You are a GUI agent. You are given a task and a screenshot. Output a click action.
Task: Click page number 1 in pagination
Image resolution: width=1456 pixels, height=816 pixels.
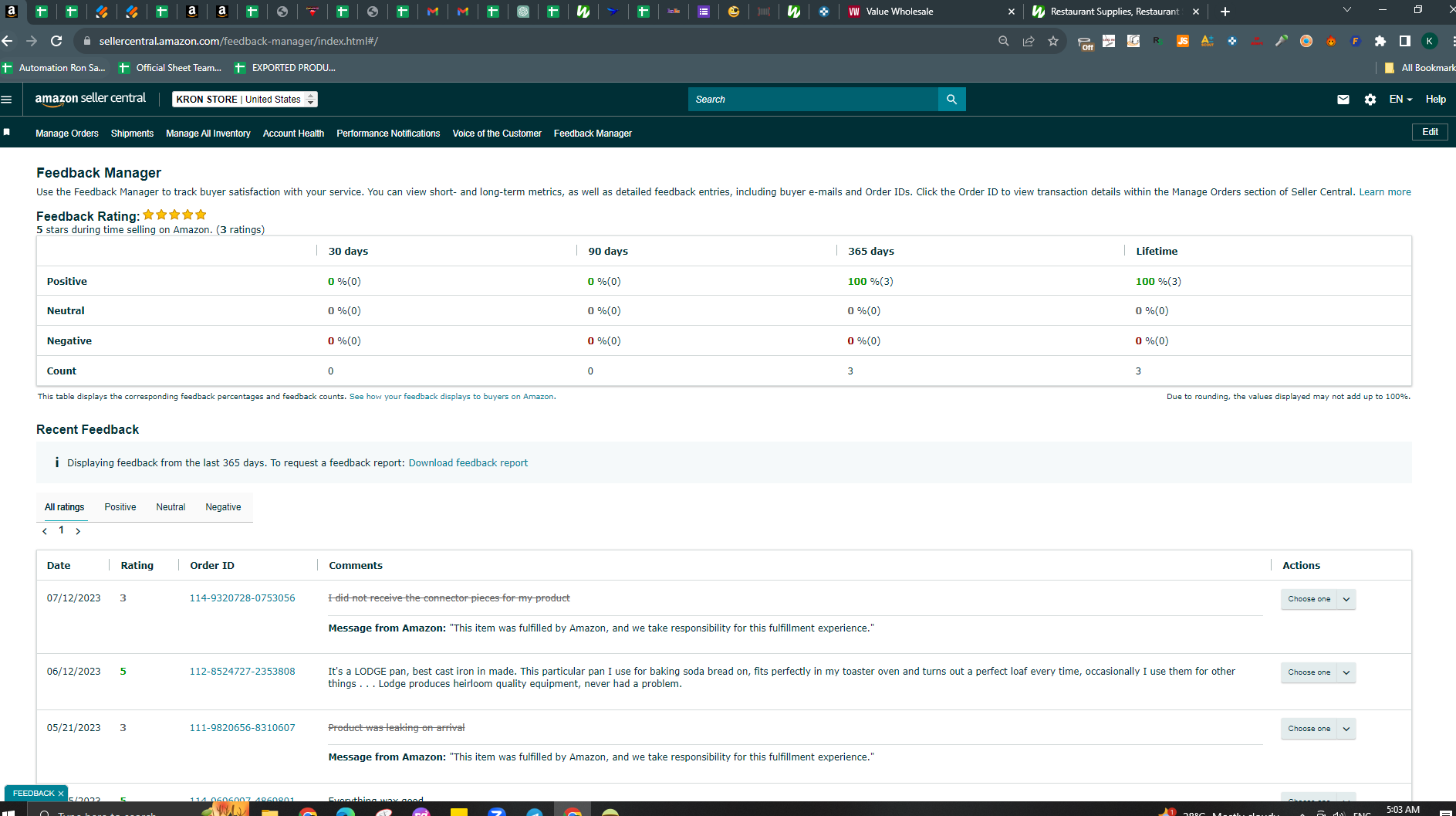(61, 530)
